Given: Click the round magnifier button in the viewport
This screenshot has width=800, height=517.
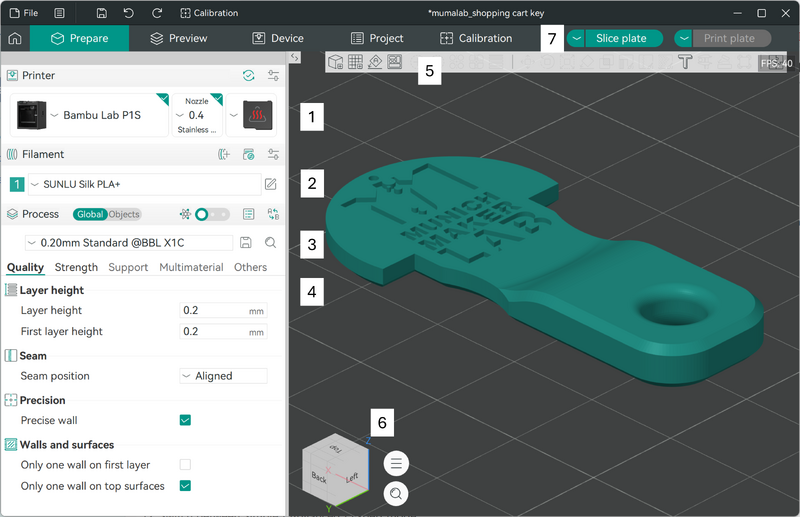Looking at the screenshot, I should tap(396, 494).
